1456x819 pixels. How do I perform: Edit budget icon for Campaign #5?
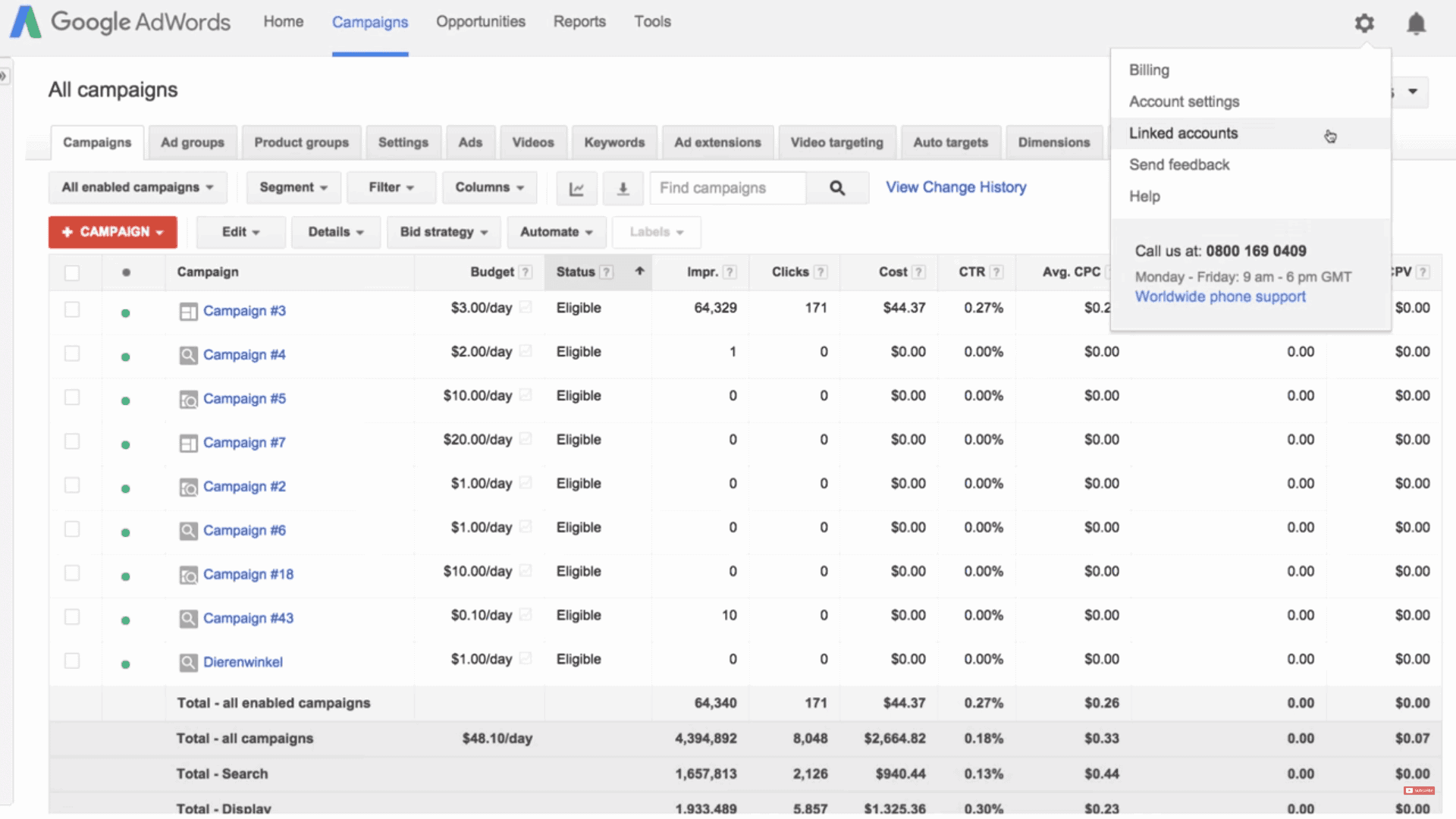[x=525, y=395]
